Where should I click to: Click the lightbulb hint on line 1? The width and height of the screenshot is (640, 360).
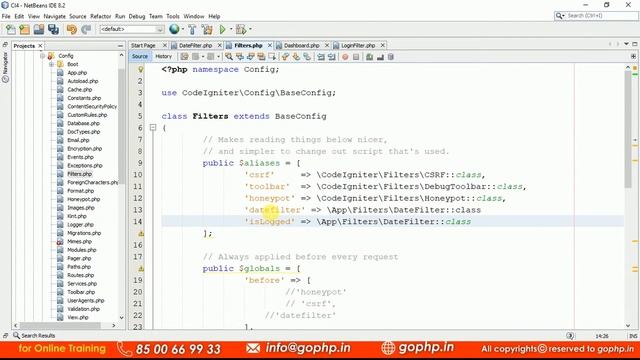[x=140, y=69]
